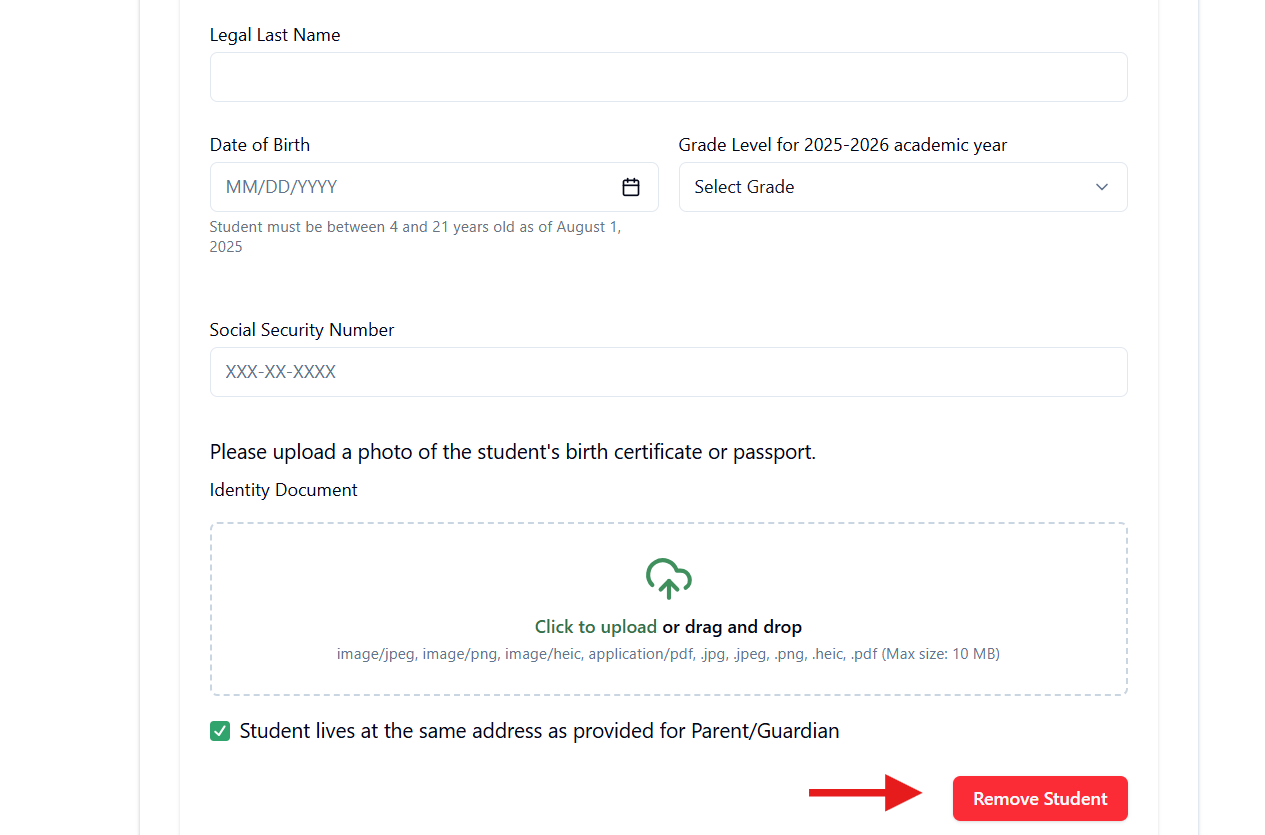This screenshot has height=835, width=1265.
Task: Click the MM/DD/YYYY date of birth field
Action: (x=434, y=187)
